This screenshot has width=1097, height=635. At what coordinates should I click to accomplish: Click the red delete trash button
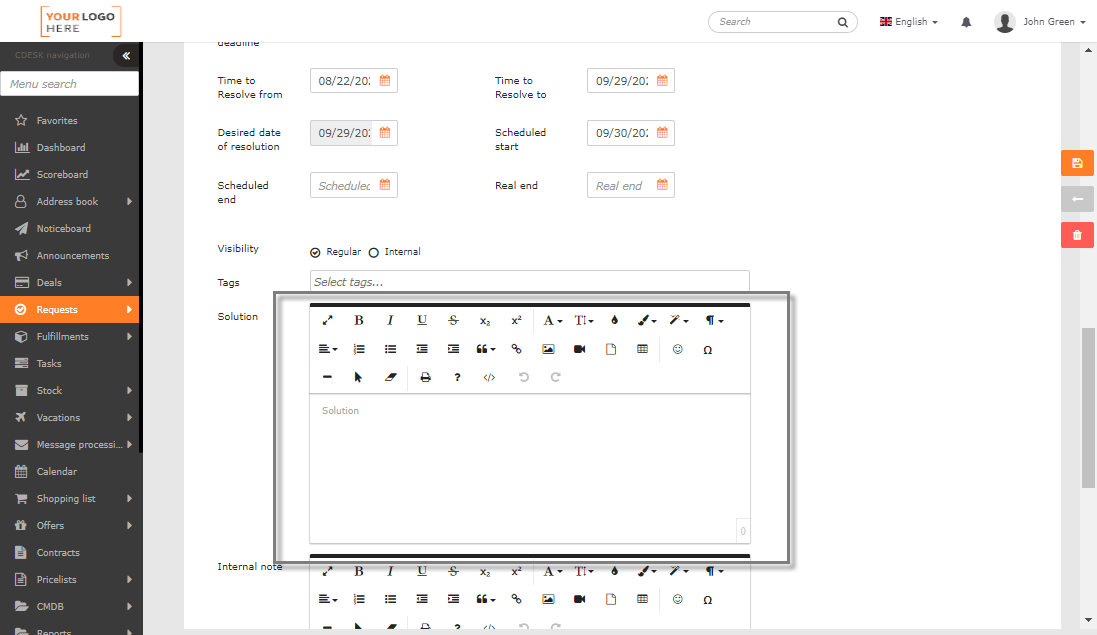1077,235
